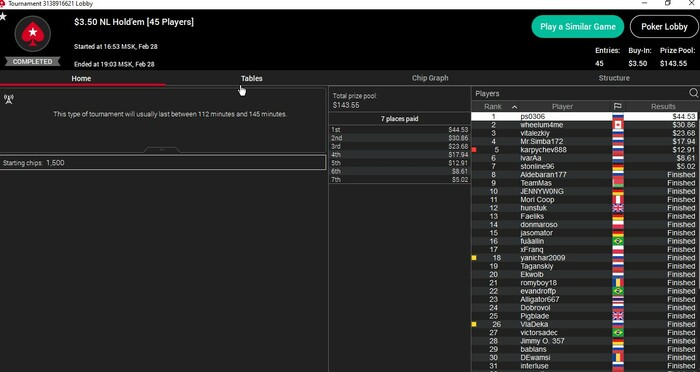Image resolution: width=700 pixels, height=372 pixels.
Task: Click the hunstuk United Kingdom flag
Action: tap(618, 208)
